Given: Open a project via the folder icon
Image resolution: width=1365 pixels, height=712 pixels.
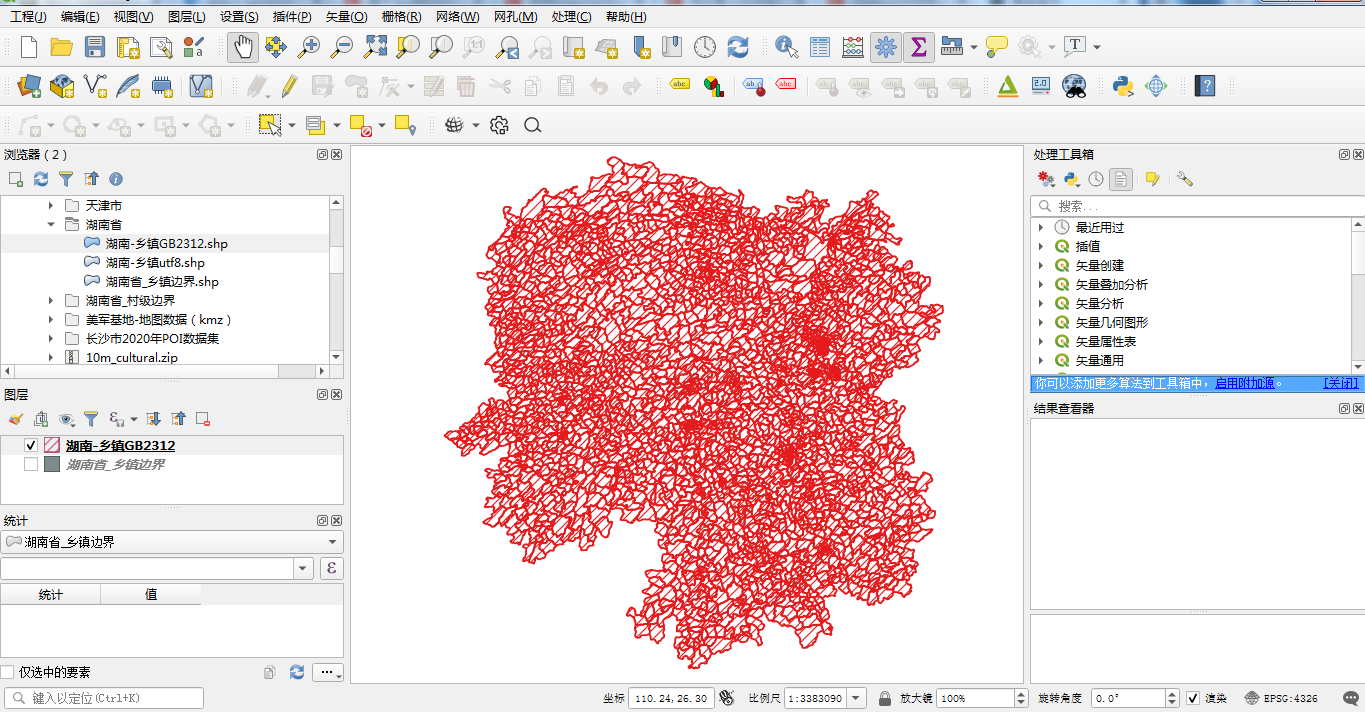Looking at the screenshot, I should pyautogui.click(x=61, y=47).
